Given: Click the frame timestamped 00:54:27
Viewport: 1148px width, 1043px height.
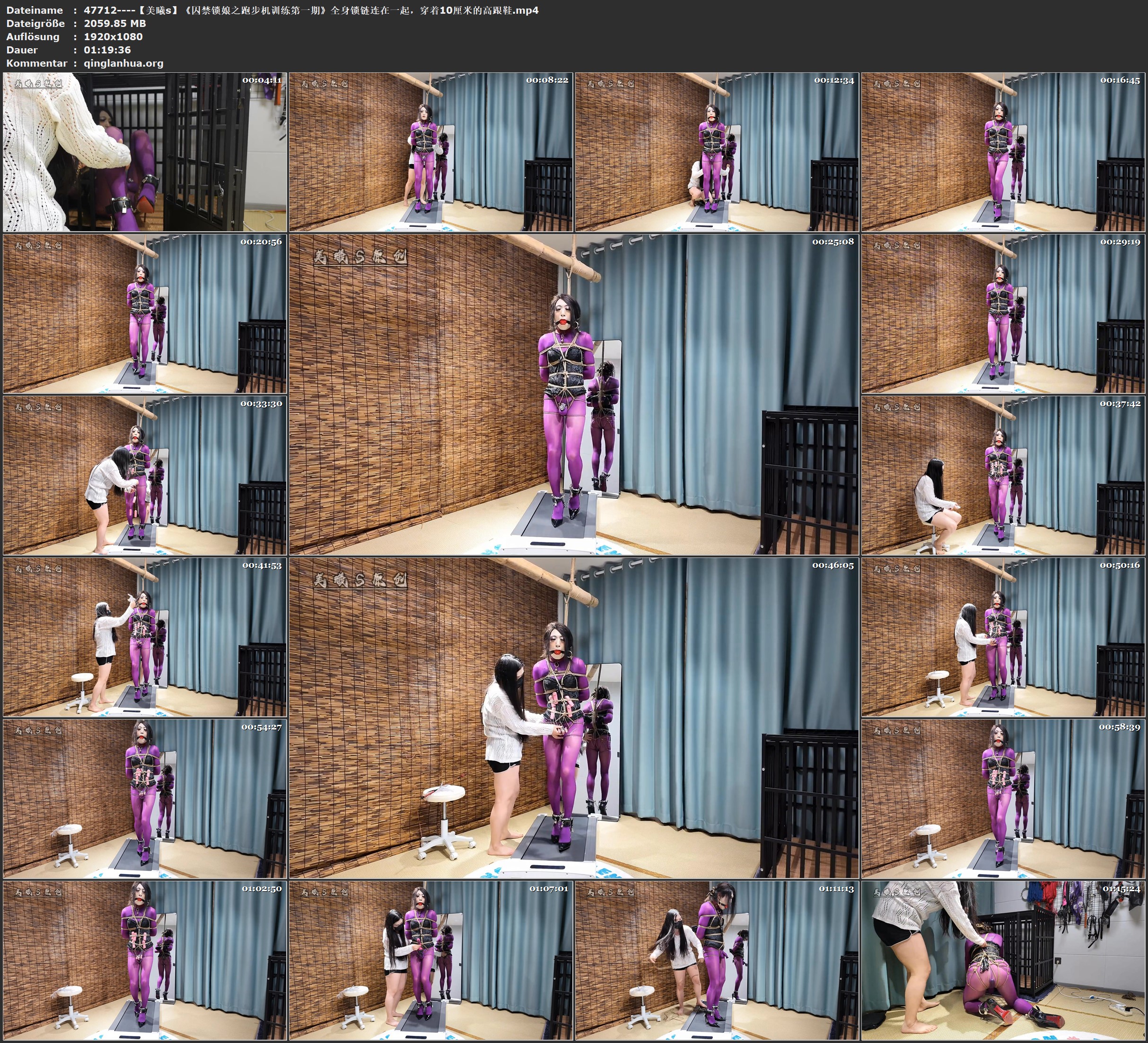Looking at the screenshot, I should click(145, 799).
